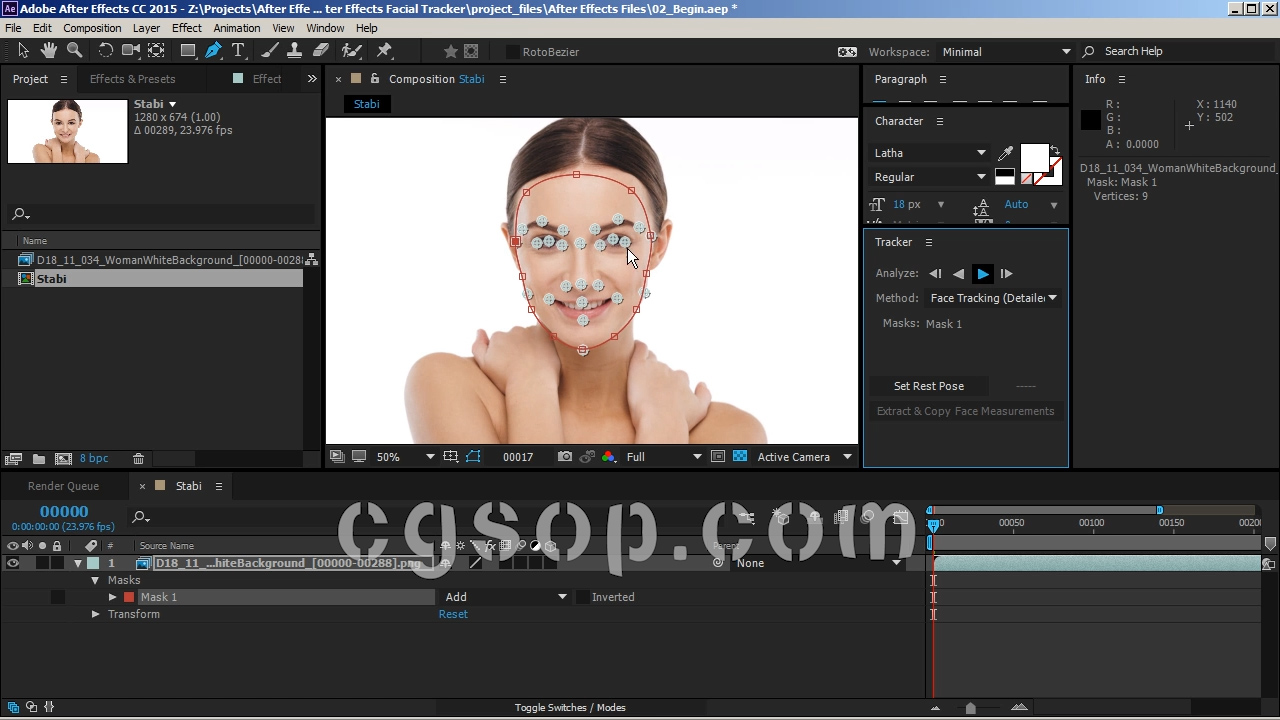The width and height of the screenshot is (1280, 720).
Task: Open the File menu
Action: click(x=13, y=28)
